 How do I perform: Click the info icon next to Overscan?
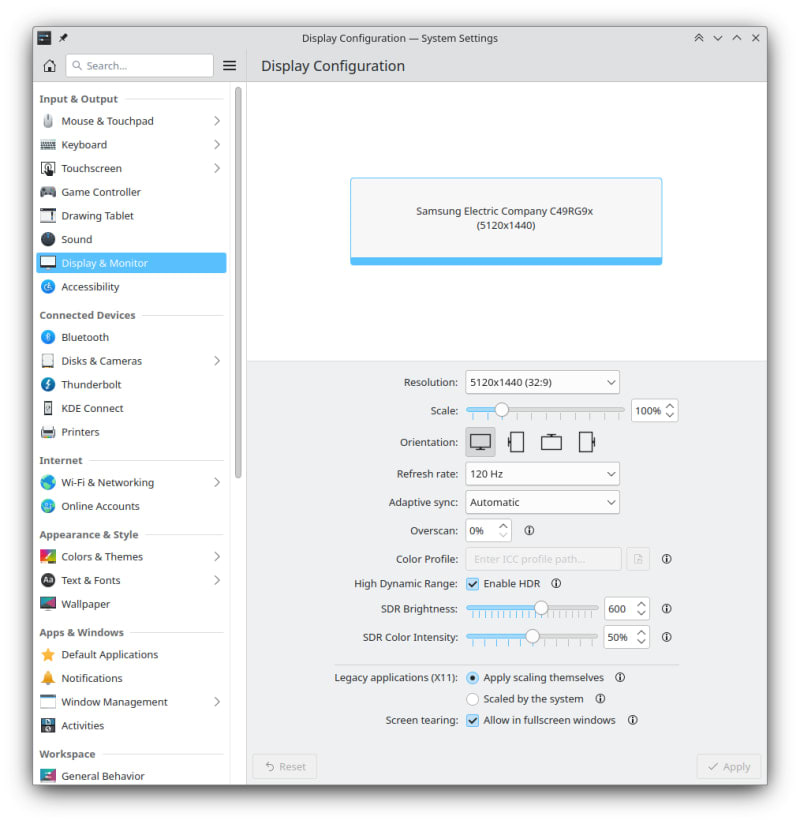tap(529, 531)
